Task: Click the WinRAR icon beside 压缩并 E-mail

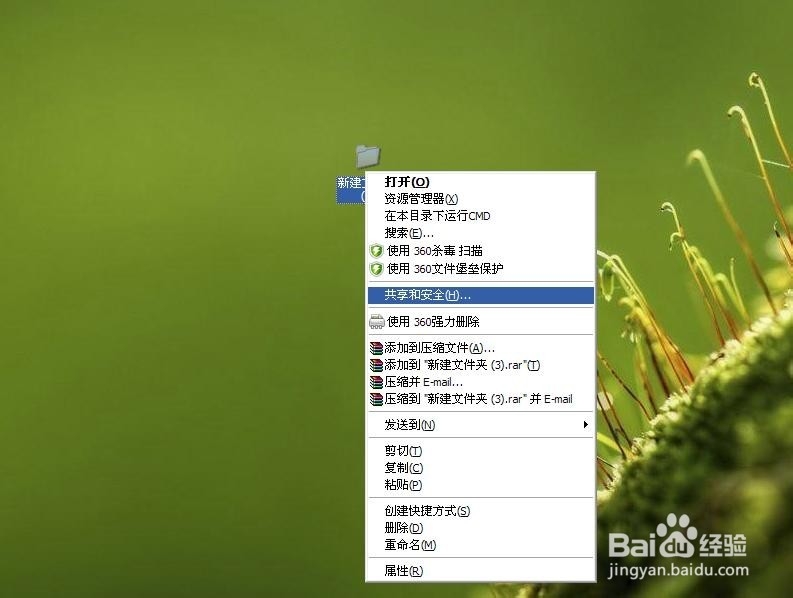Action: (376, 382)
